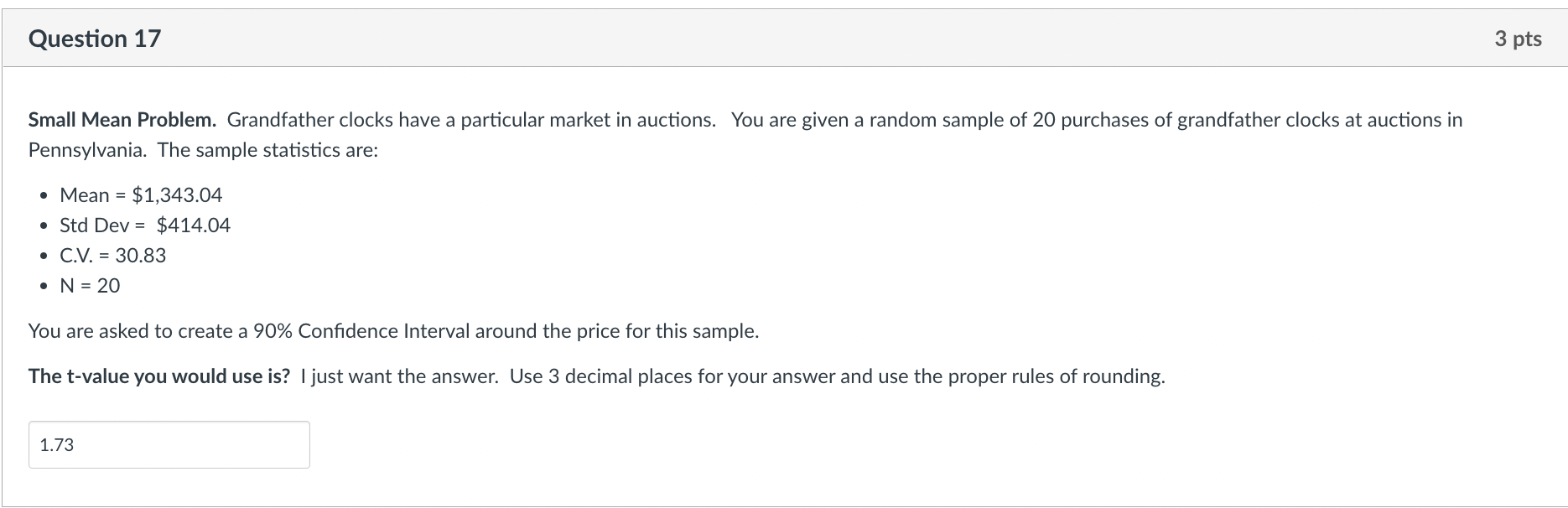Click the bold t-value question text
This screenshot has width=1568, height=508.
159,376
